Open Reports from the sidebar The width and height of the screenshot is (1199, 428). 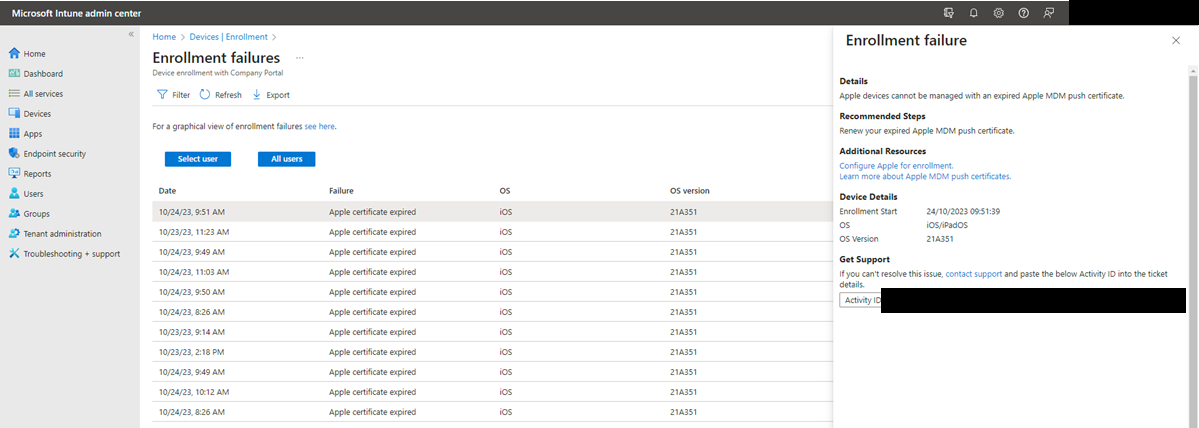point(37,173)
